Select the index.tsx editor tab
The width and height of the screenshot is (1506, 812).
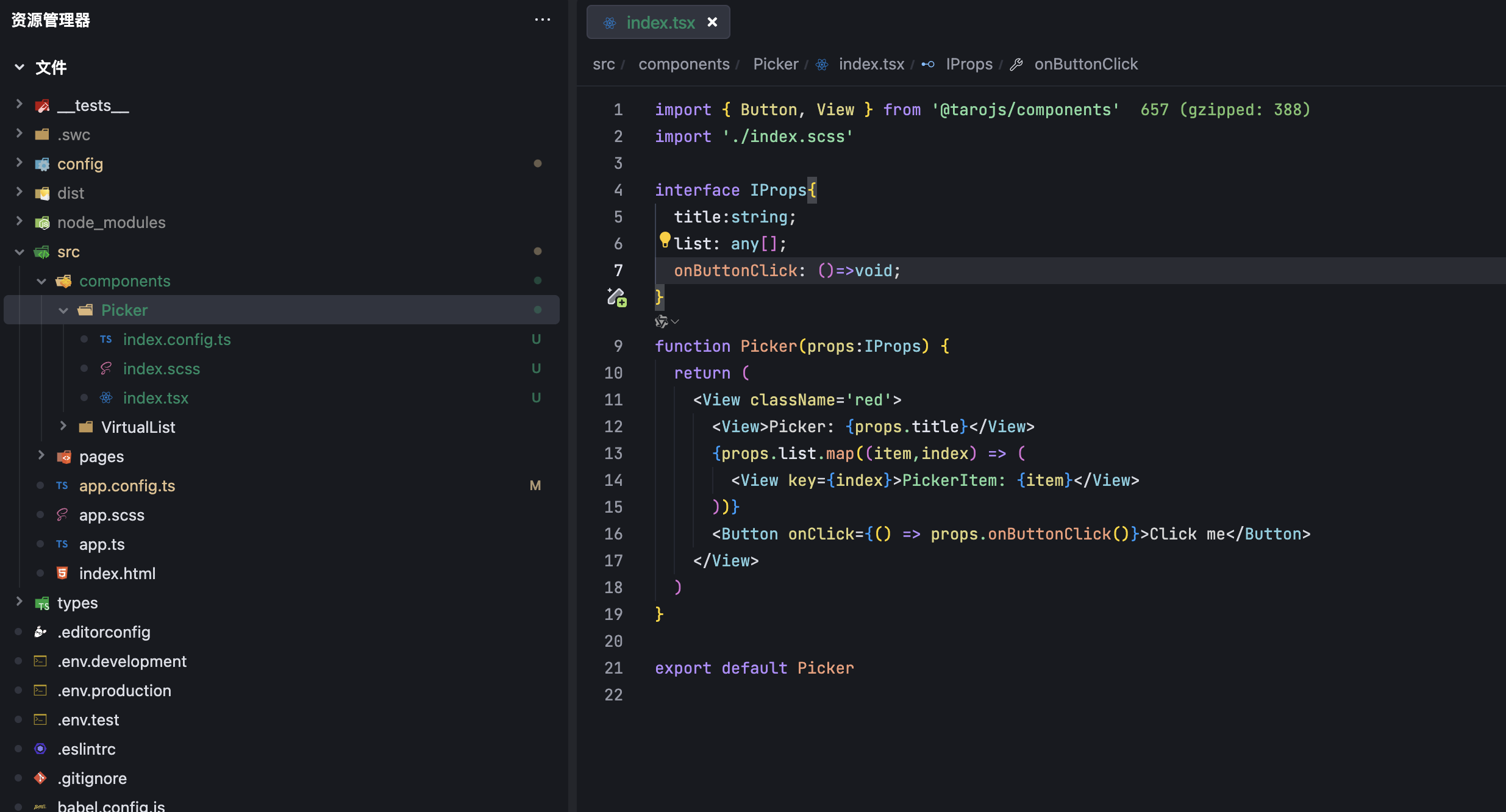660,23
